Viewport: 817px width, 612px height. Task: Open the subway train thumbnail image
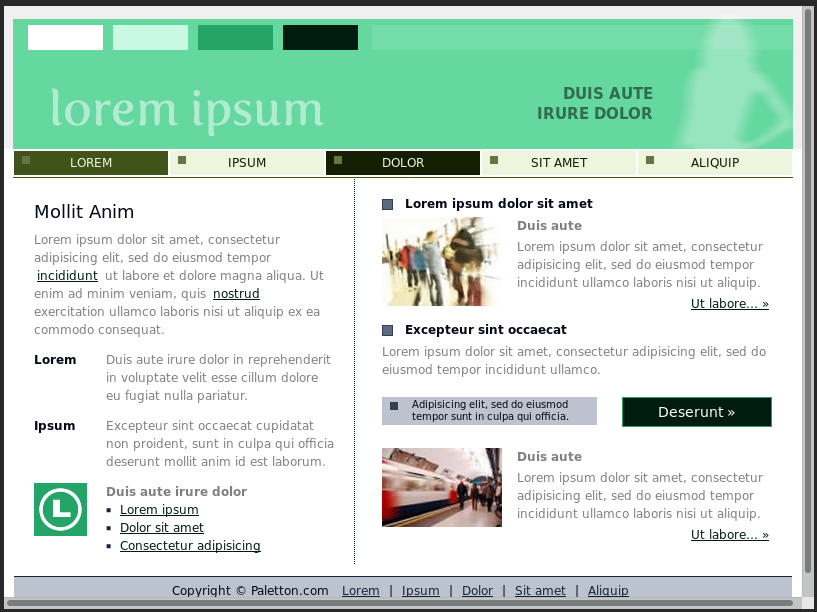[x=441, y=487]
